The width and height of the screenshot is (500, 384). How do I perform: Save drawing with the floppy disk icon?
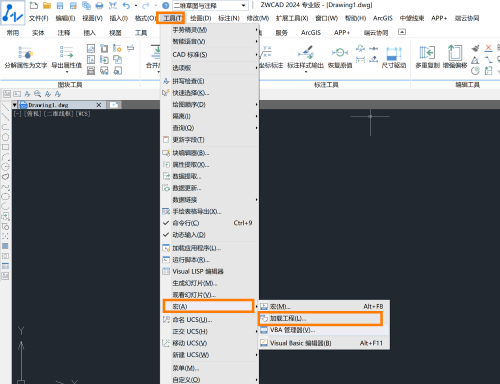[60, 5]
